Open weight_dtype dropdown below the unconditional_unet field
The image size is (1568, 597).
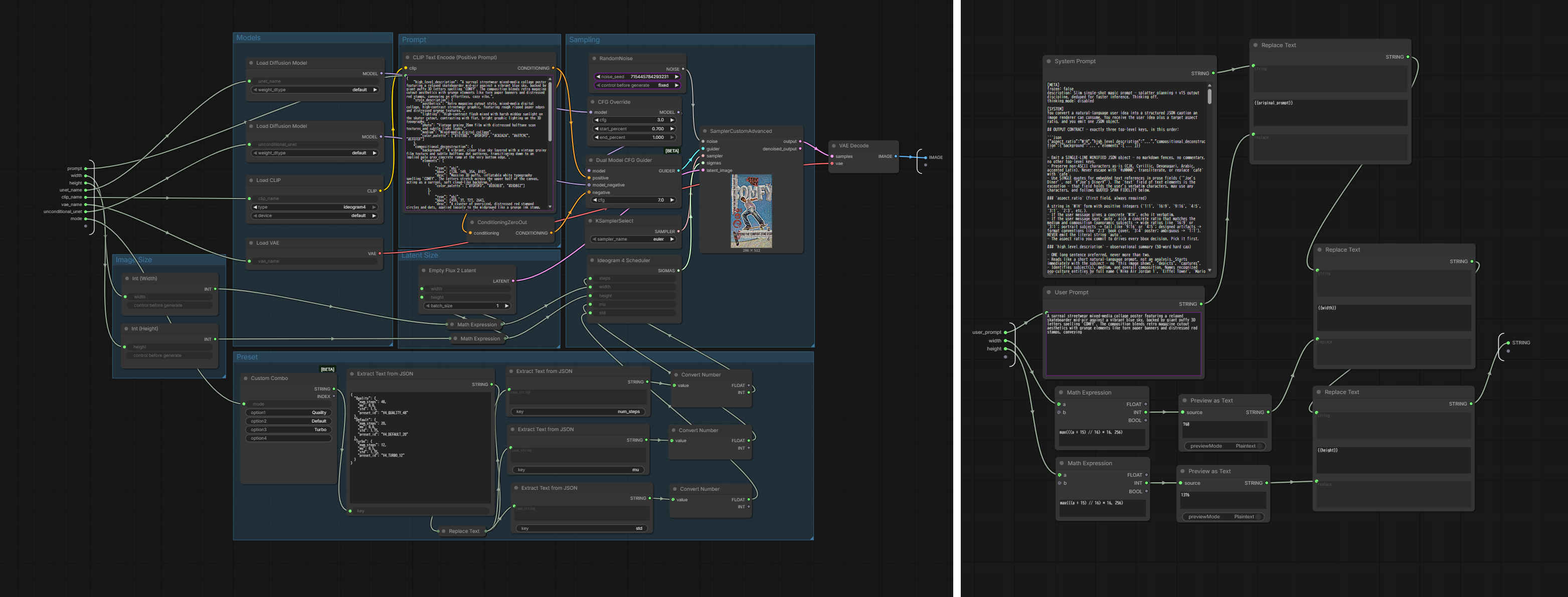coord(315,153)
